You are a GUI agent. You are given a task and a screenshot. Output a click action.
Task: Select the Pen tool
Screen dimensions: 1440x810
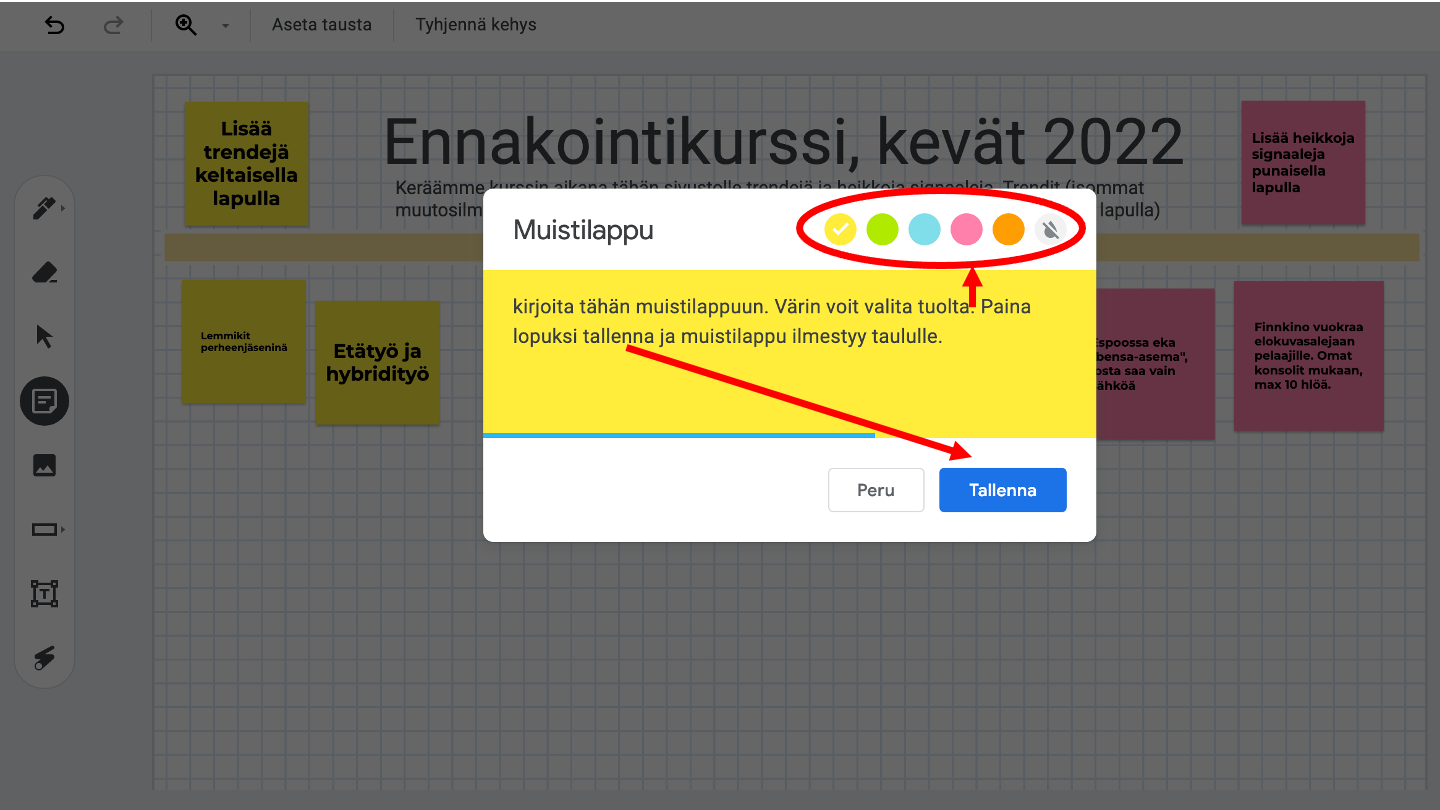43,209
